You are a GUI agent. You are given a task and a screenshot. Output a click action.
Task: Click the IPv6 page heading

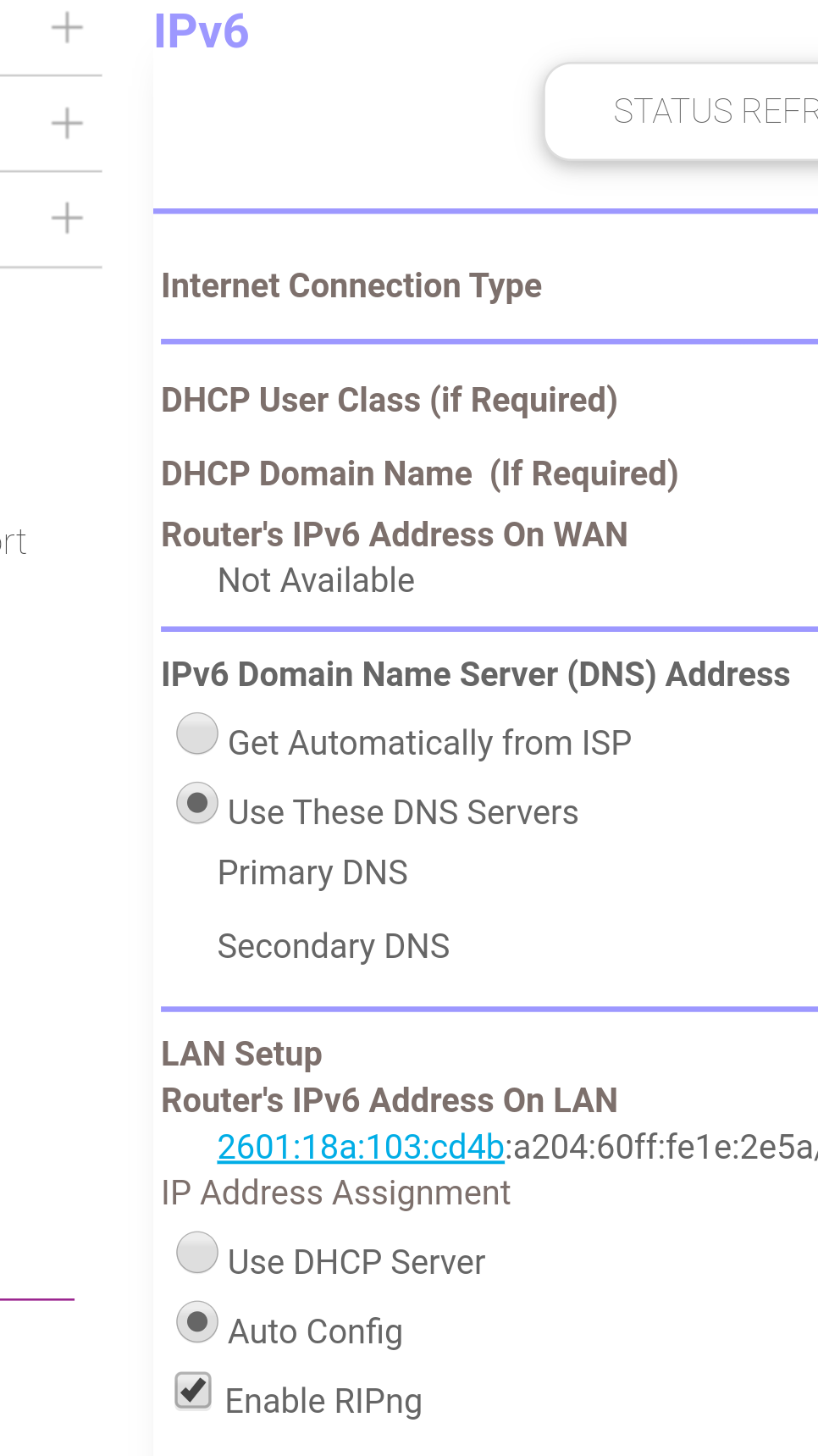201,31
